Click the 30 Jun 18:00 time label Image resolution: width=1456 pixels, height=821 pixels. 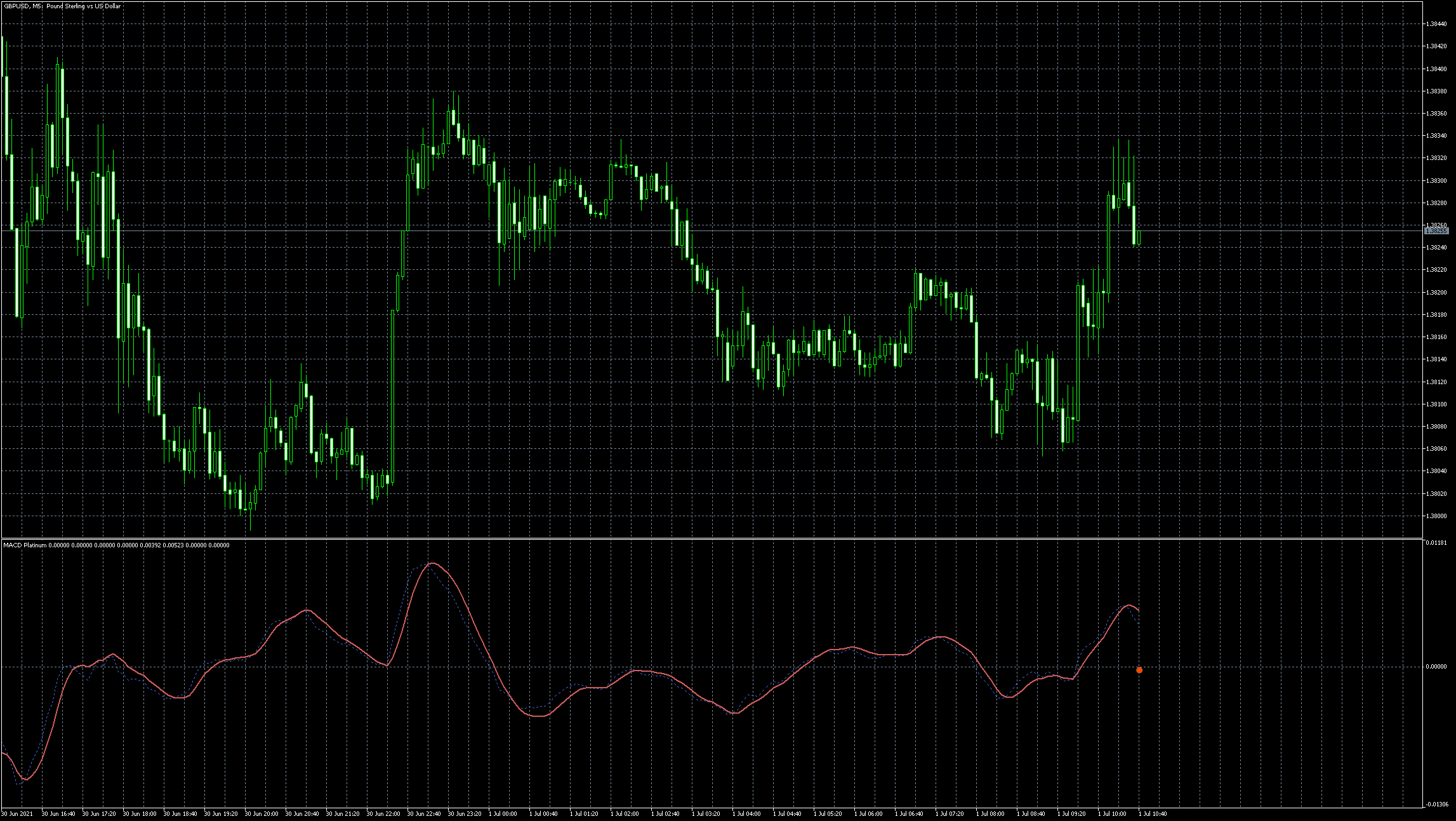click(140, 813)
